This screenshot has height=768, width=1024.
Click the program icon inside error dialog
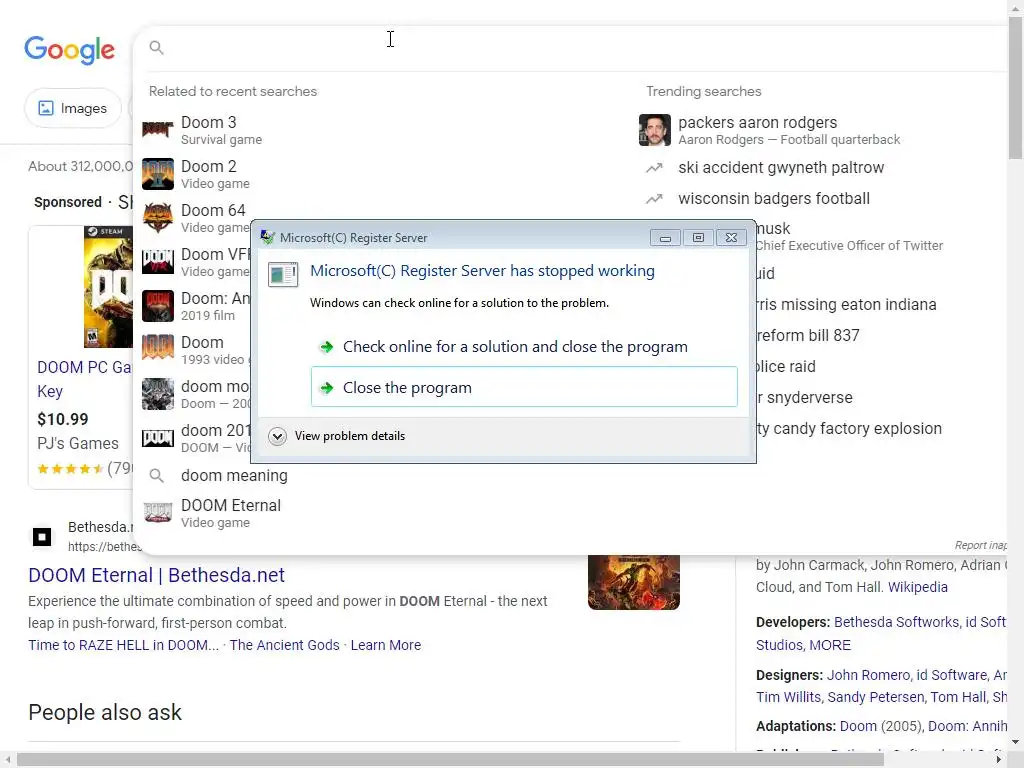click(283, 274)
